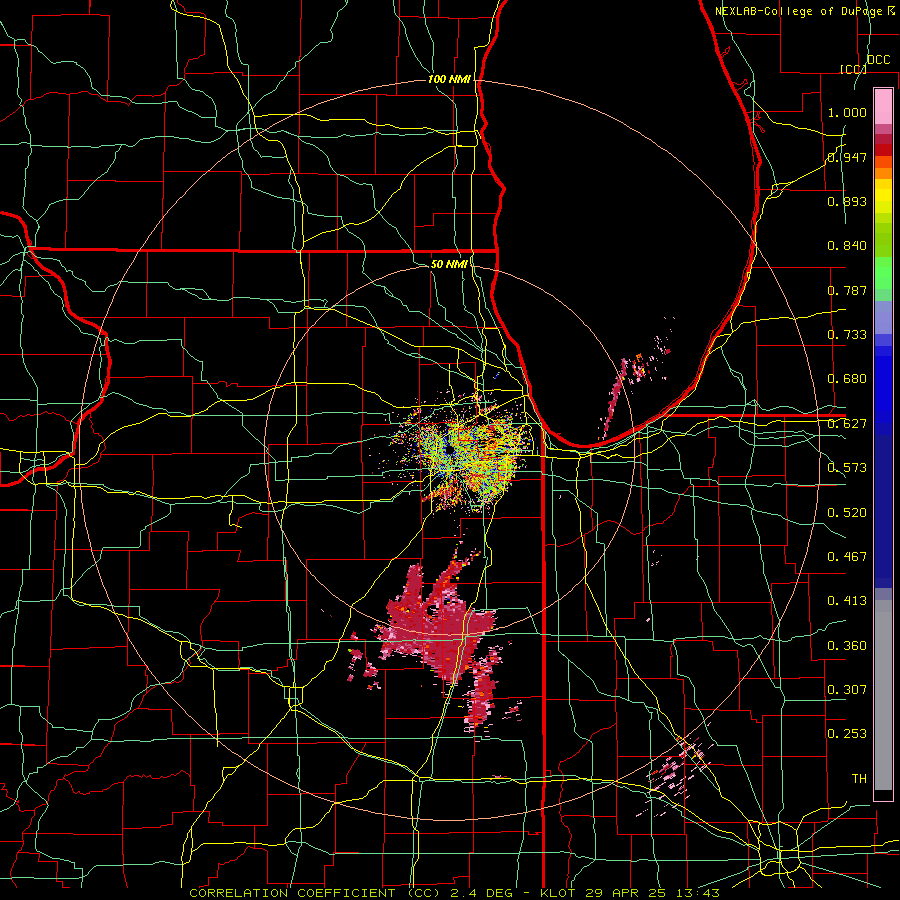900x900 pixels.
Task: Click the "KLOT" station identifier
Action: point(559,893)
